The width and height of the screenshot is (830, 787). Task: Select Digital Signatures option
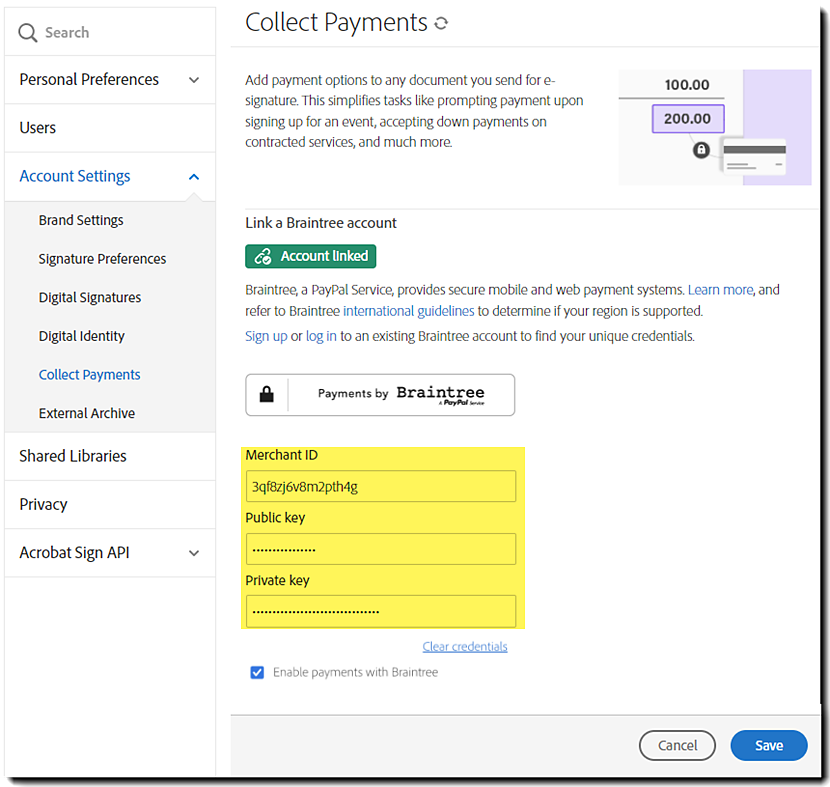tap(90, 297)
